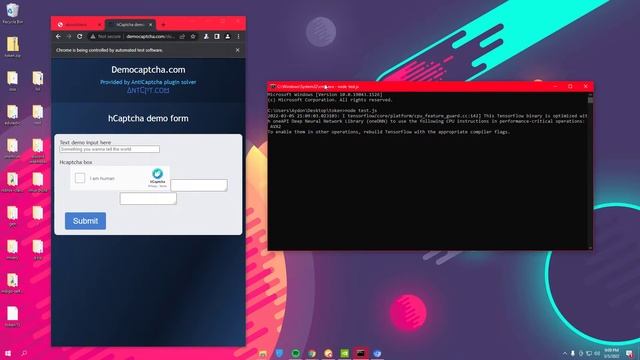Open the notification center icon
Image resolution: width=640 pixels, height=360 pixels.
point(630,353)
